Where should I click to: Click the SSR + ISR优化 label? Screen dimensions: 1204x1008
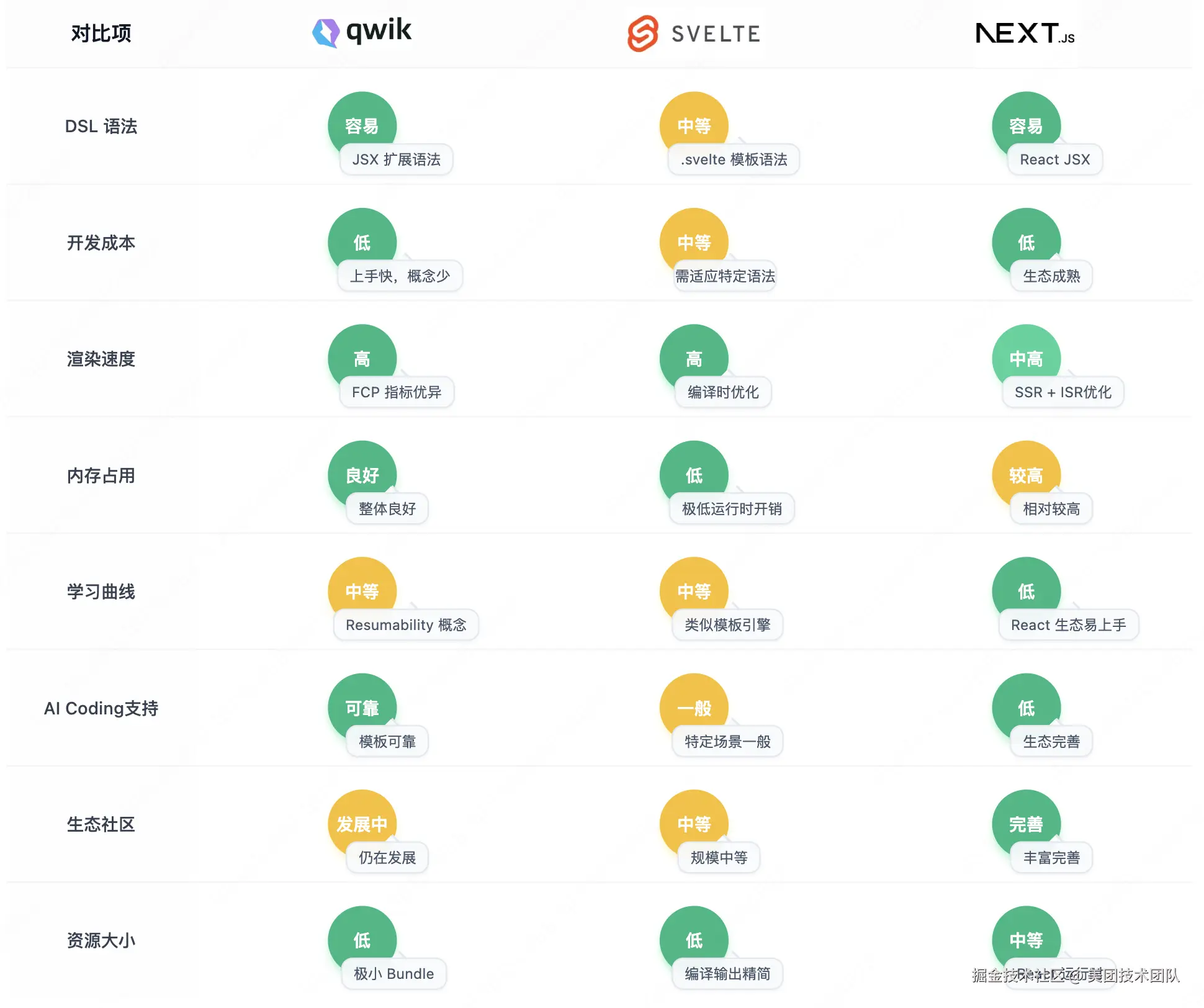[1062, 392]
